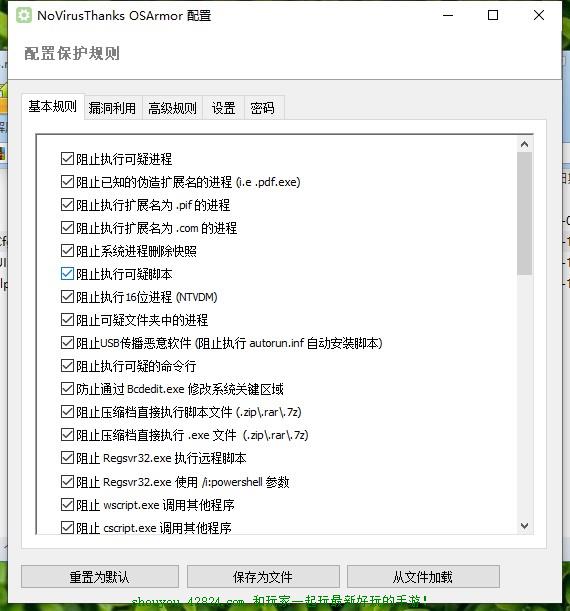This screenshot has width=570, height=611.
Task: Toggle the 阻止执行可疑脚本 checkbox
Action: (x=67, y=274)
